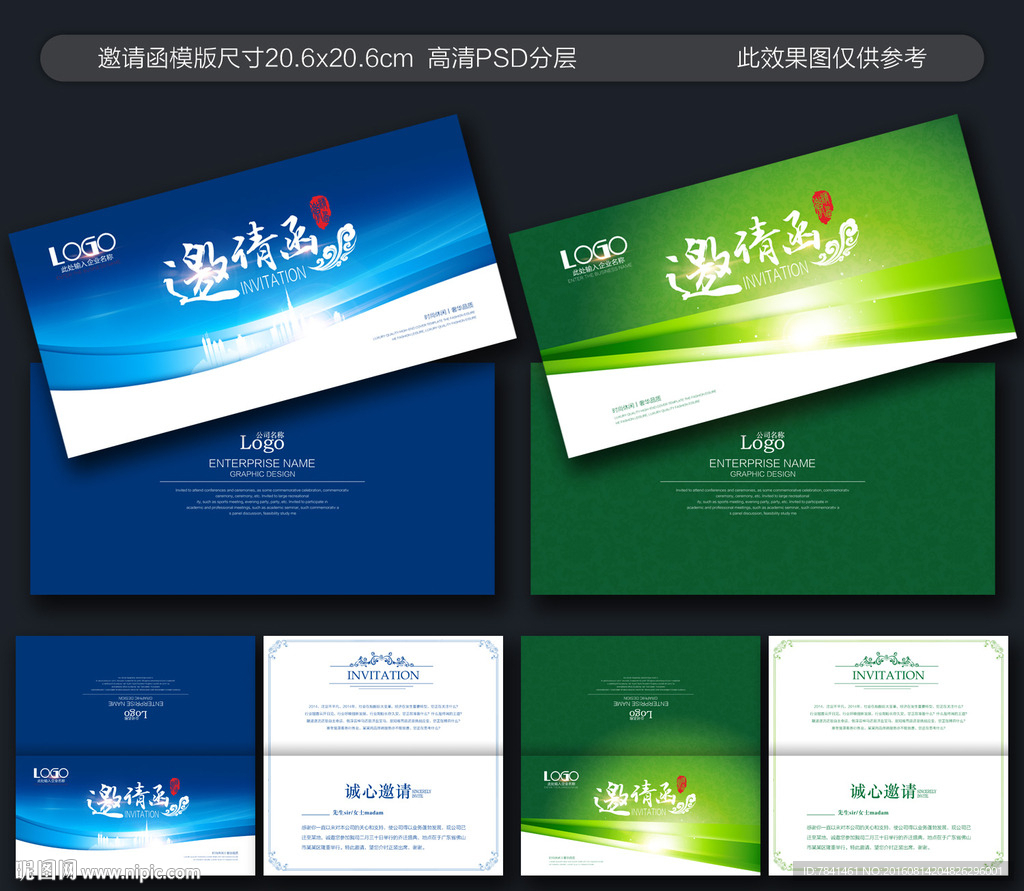Click the "诚心邀请" heading on the green inner page
This screenshot has width=1024, height=891.
883,791
